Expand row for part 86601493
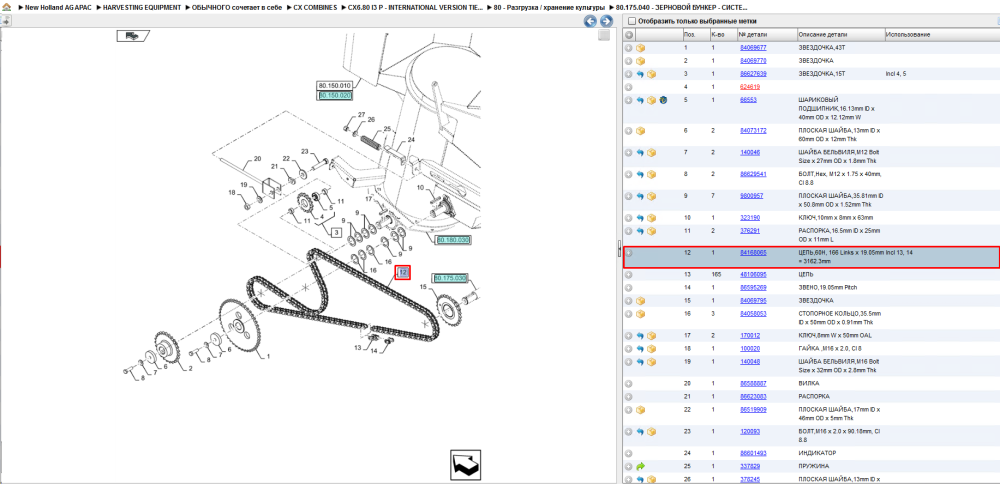1000x484 pixels. click(629, 453)
